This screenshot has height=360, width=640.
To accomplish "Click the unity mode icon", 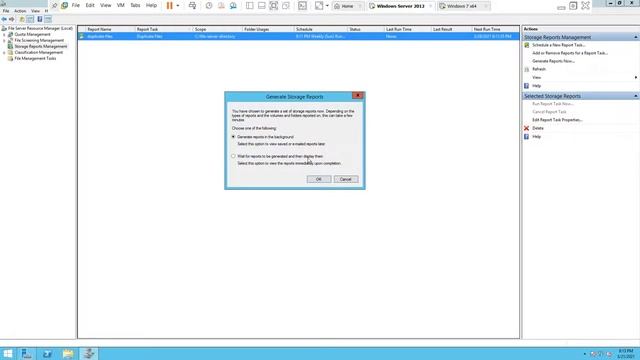I will 286,6.
